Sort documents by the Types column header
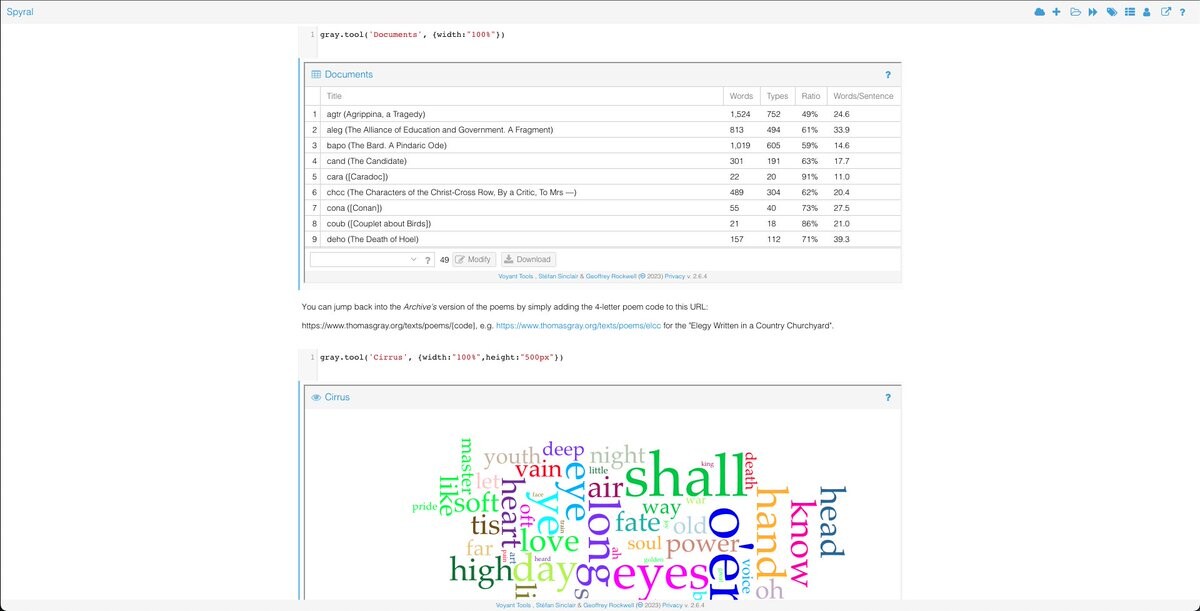Image resolution: width=1200 pixels, height=611 pixels. coord(777,96)
